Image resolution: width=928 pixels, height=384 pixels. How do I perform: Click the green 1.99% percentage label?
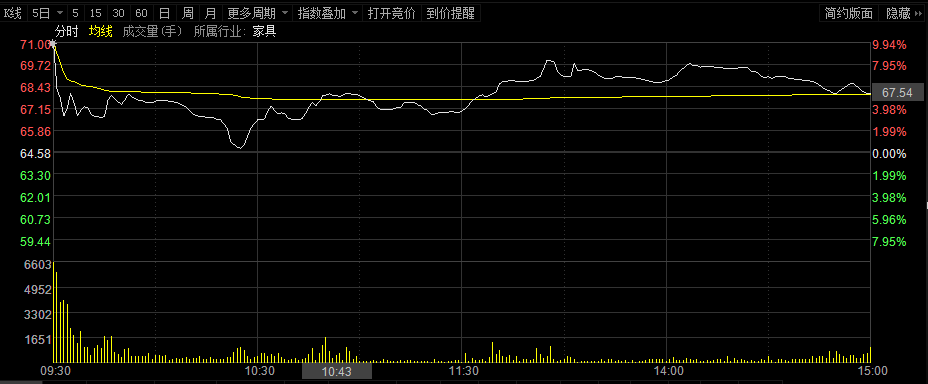click(x=890, y=176)
